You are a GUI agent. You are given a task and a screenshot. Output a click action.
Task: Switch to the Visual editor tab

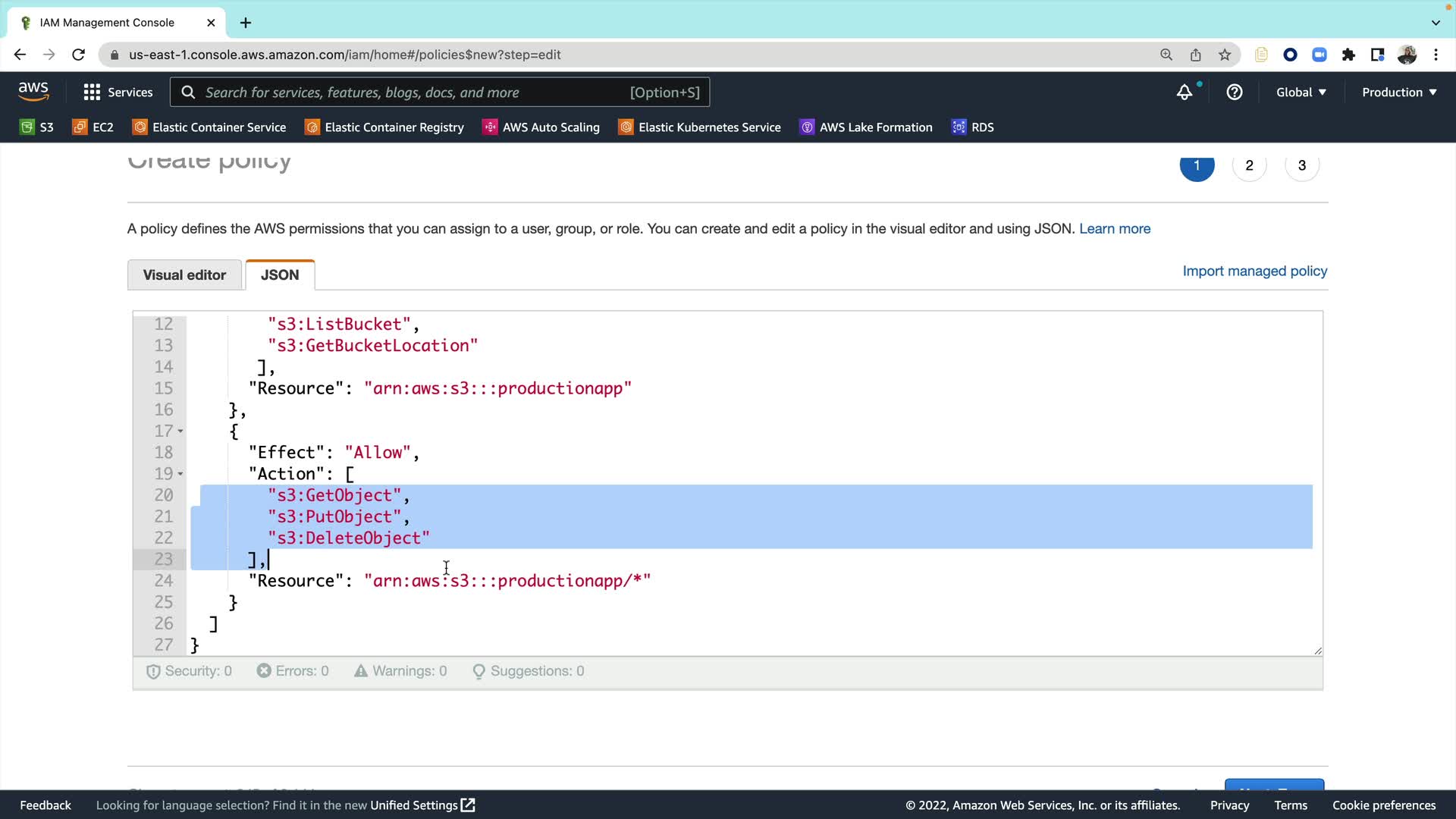click(x=184, y=275)
